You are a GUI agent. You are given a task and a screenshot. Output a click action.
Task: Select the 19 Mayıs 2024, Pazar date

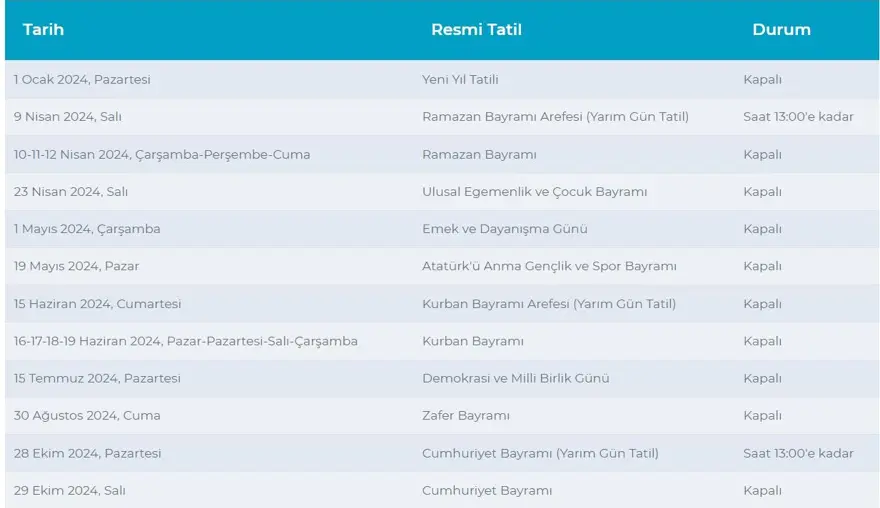point(77,266)
